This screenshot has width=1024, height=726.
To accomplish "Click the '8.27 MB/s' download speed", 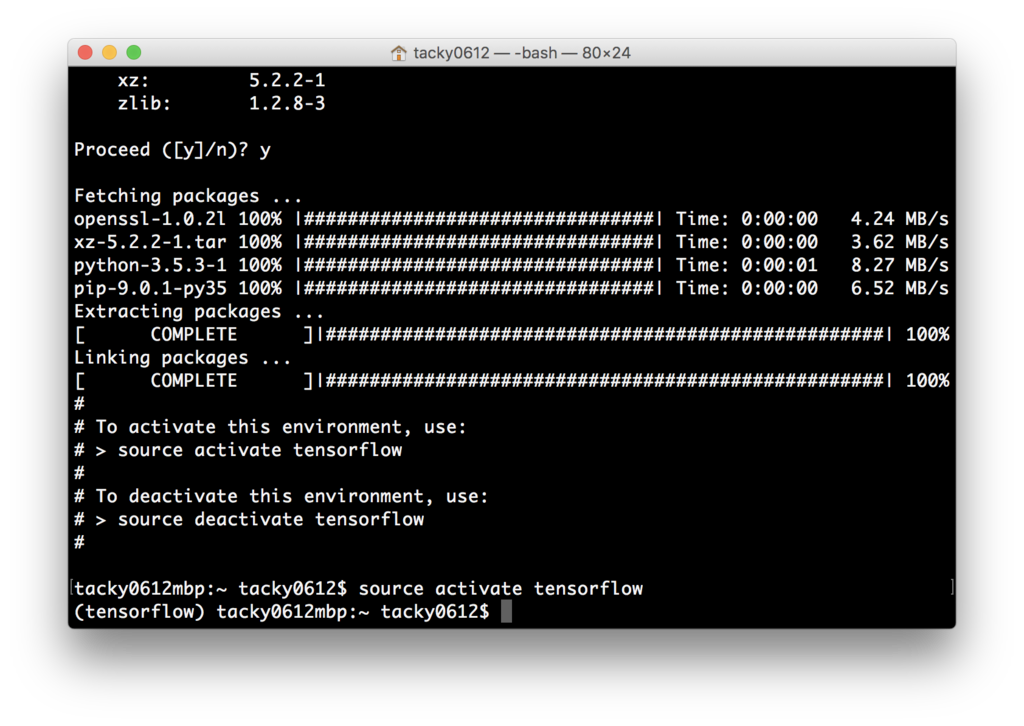I will pos(899,265).
